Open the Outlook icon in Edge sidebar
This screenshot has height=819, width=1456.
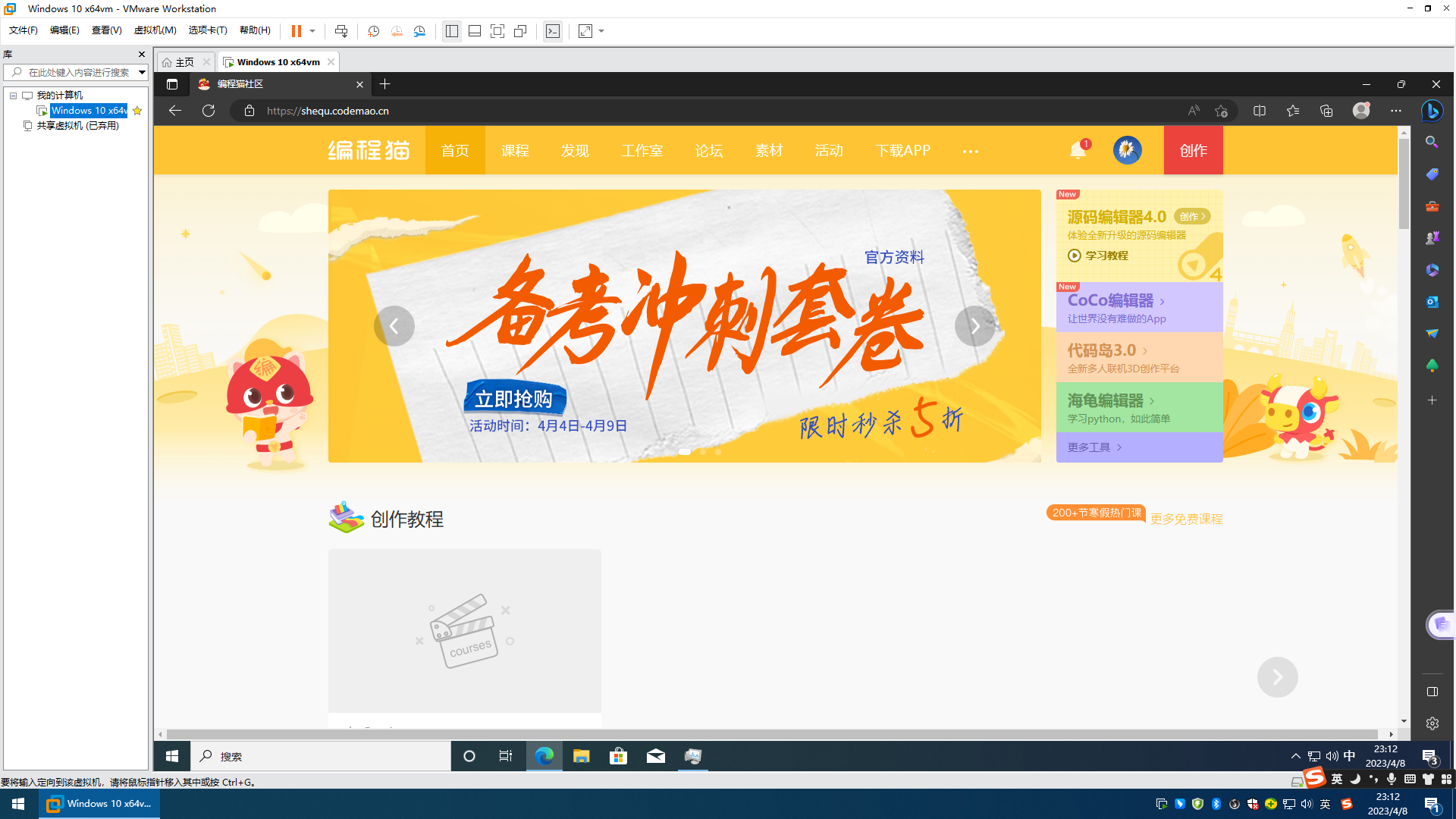coord(1432,302)
